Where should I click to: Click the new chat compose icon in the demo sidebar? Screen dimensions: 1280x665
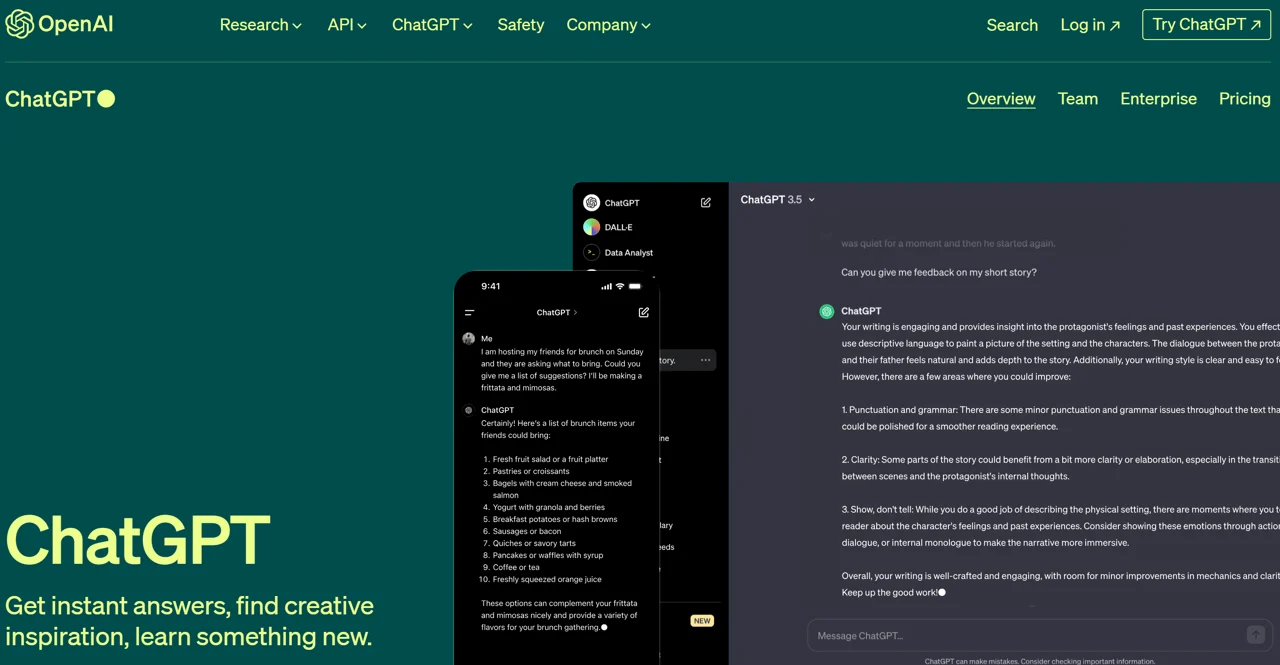pos(706,202)
